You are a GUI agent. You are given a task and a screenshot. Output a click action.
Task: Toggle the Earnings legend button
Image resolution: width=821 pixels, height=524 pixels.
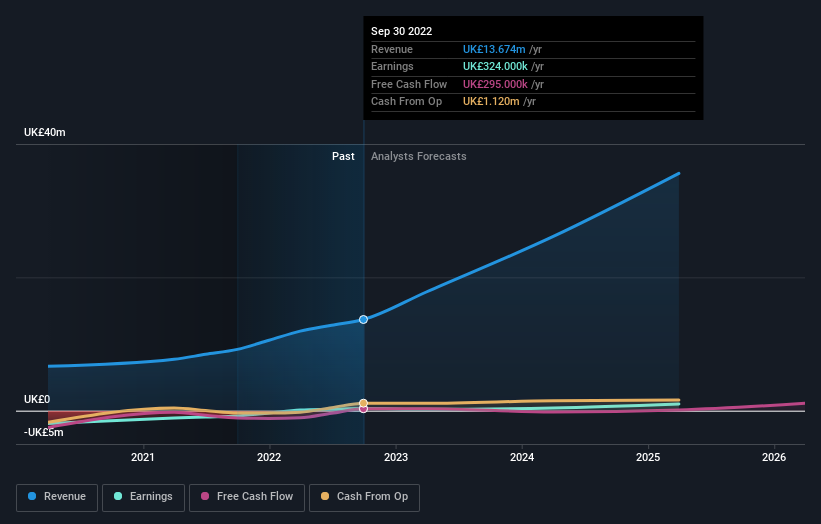tap(143, 497)
